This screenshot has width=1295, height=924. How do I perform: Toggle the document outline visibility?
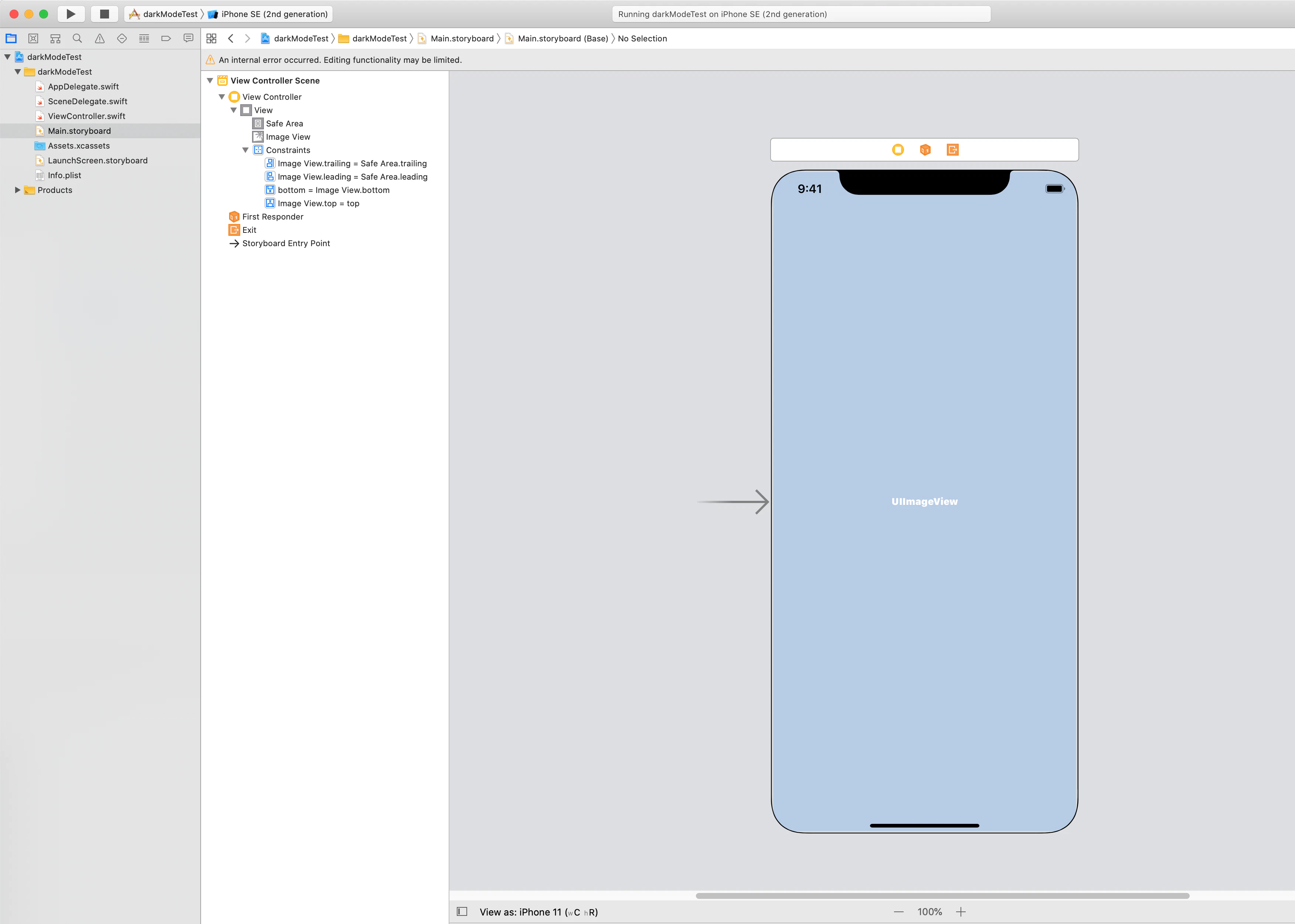(462, 912)
